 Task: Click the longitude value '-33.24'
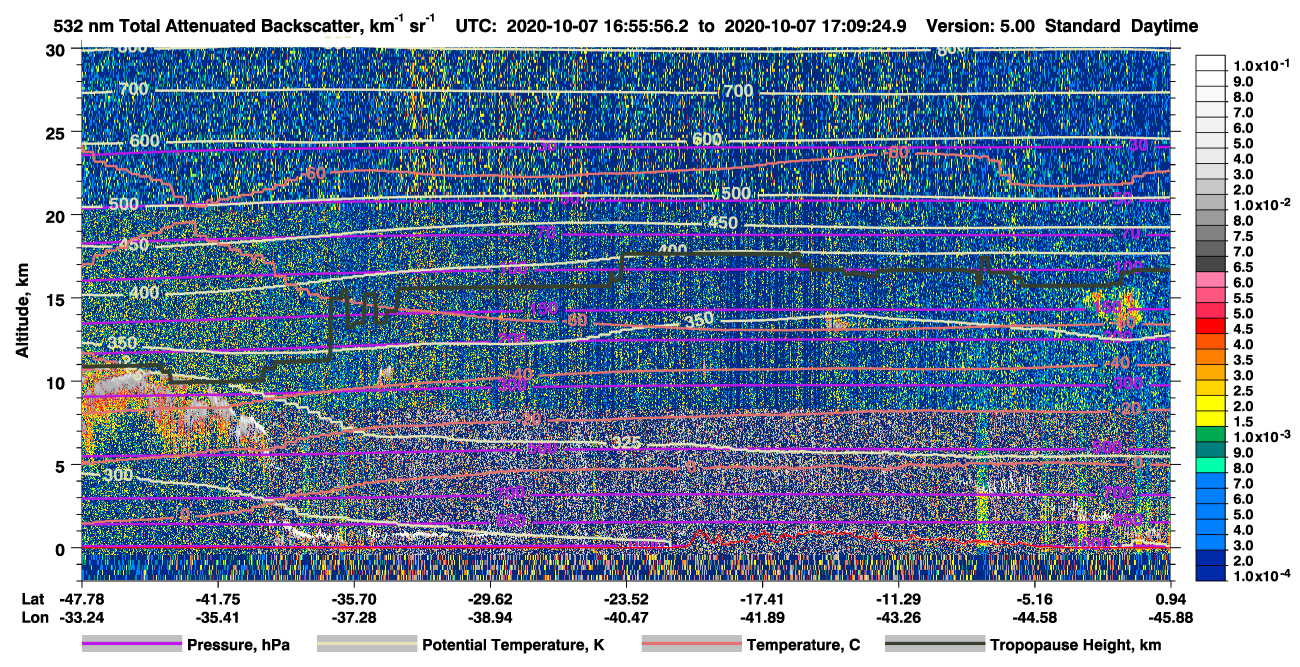coord(81,617)
